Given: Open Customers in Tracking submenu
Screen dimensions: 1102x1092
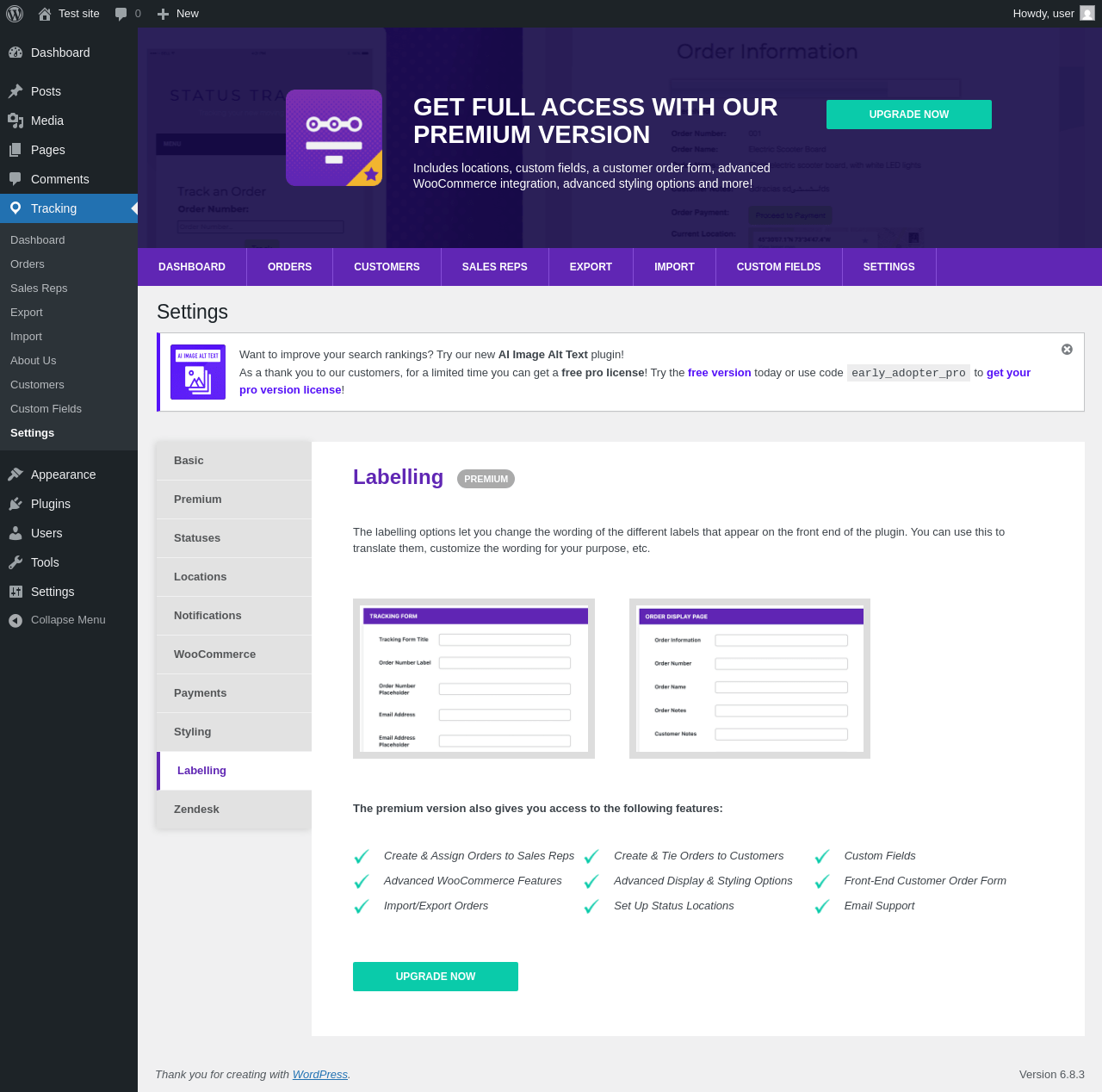Looking at the screenshot, I should point(69,385).
